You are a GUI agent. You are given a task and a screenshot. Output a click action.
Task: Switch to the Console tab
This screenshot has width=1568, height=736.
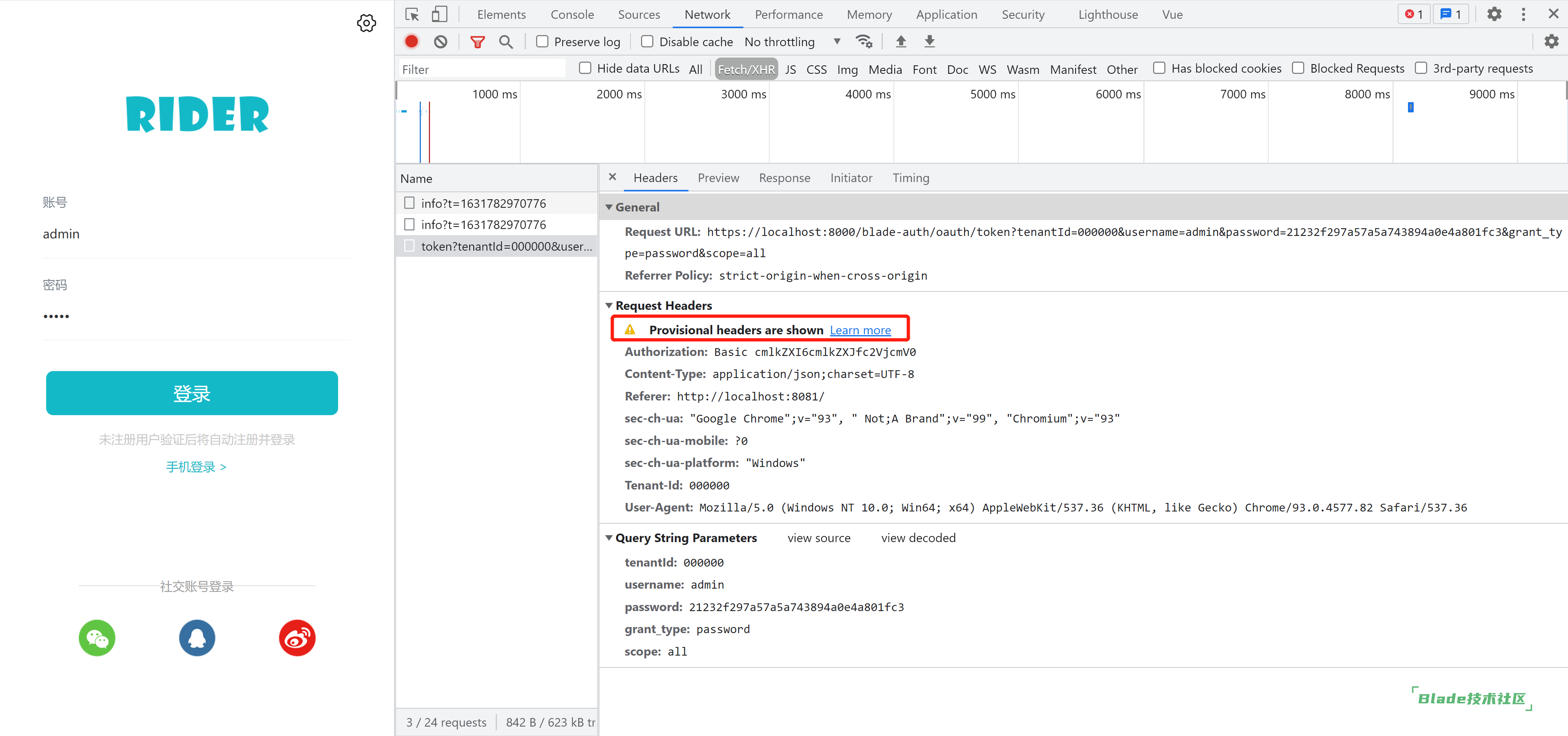pyautogui.click(x=572, y=15)
